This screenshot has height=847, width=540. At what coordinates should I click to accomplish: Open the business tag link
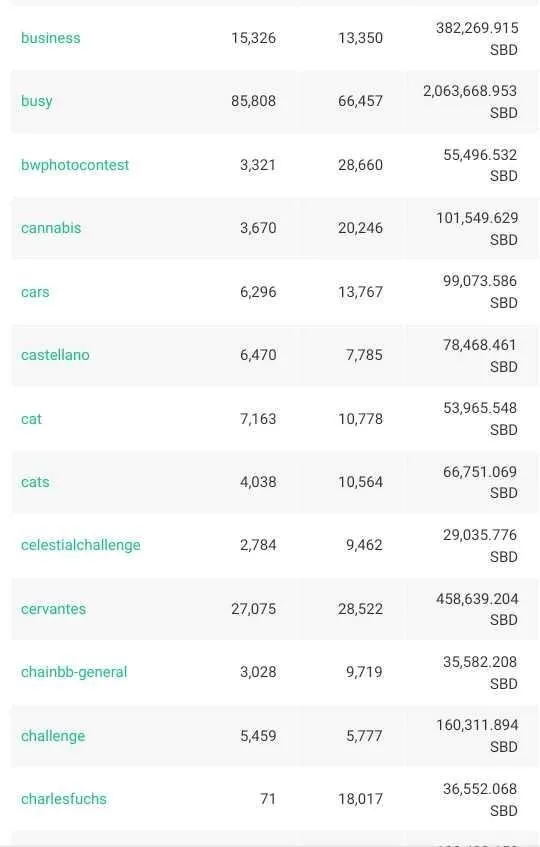pos(51,38)
